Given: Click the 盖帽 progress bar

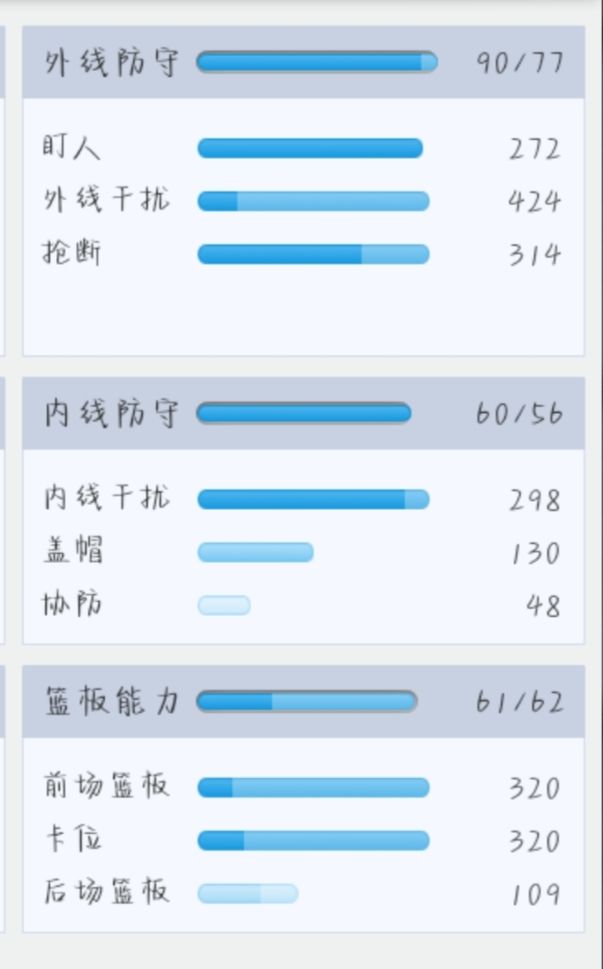Looking at the screenshot, I should pyautogui.click(x=255, y=552).
